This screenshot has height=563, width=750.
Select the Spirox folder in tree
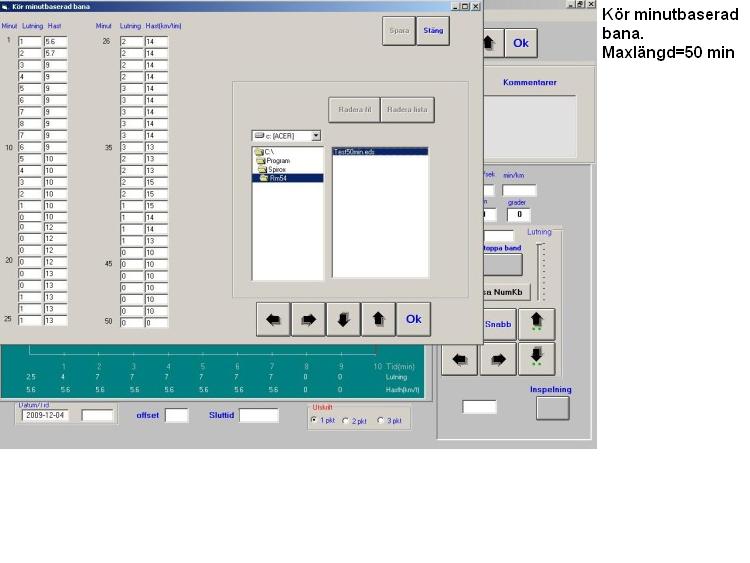click(277, 169)
